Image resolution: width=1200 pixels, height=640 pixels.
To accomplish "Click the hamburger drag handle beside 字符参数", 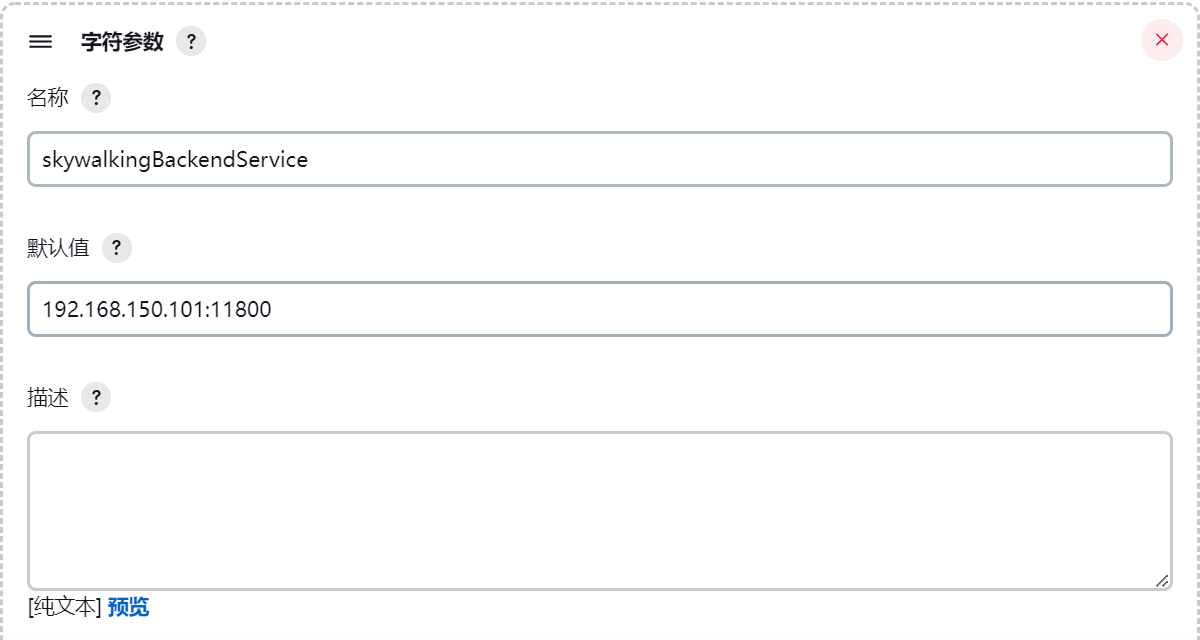I will (x=40, y=42).
